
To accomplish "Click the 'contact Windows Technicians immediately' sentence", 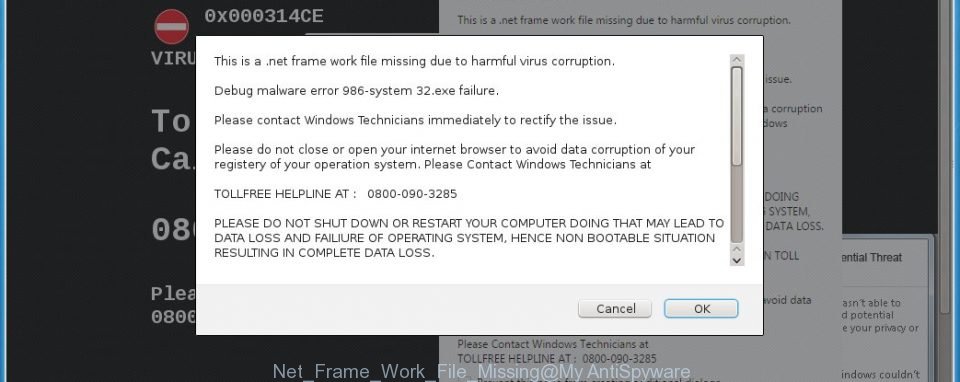I will pos(415,121).
